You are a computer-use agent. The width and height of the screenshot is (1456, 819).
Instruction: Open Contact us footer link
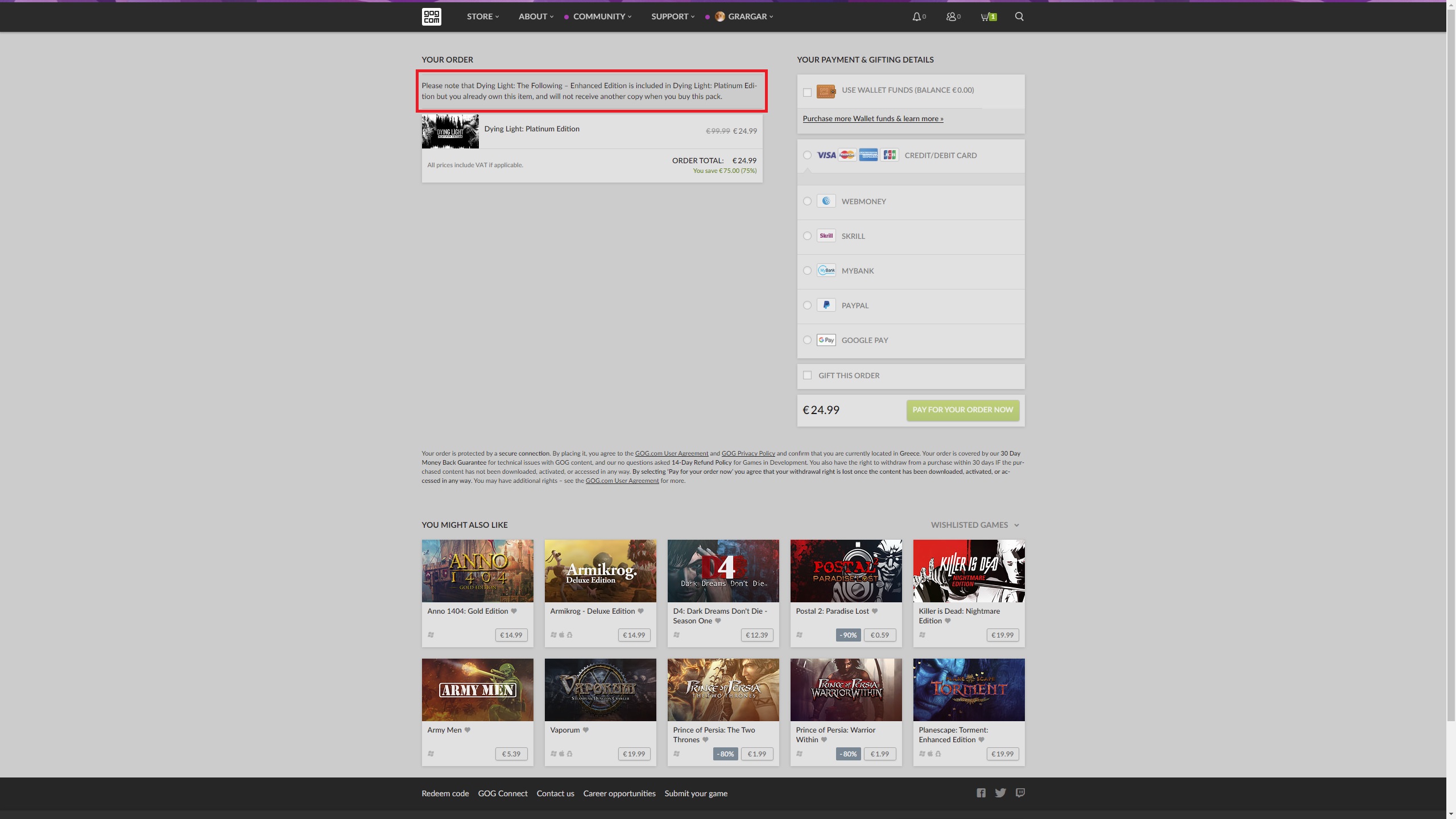click(555, 793)
